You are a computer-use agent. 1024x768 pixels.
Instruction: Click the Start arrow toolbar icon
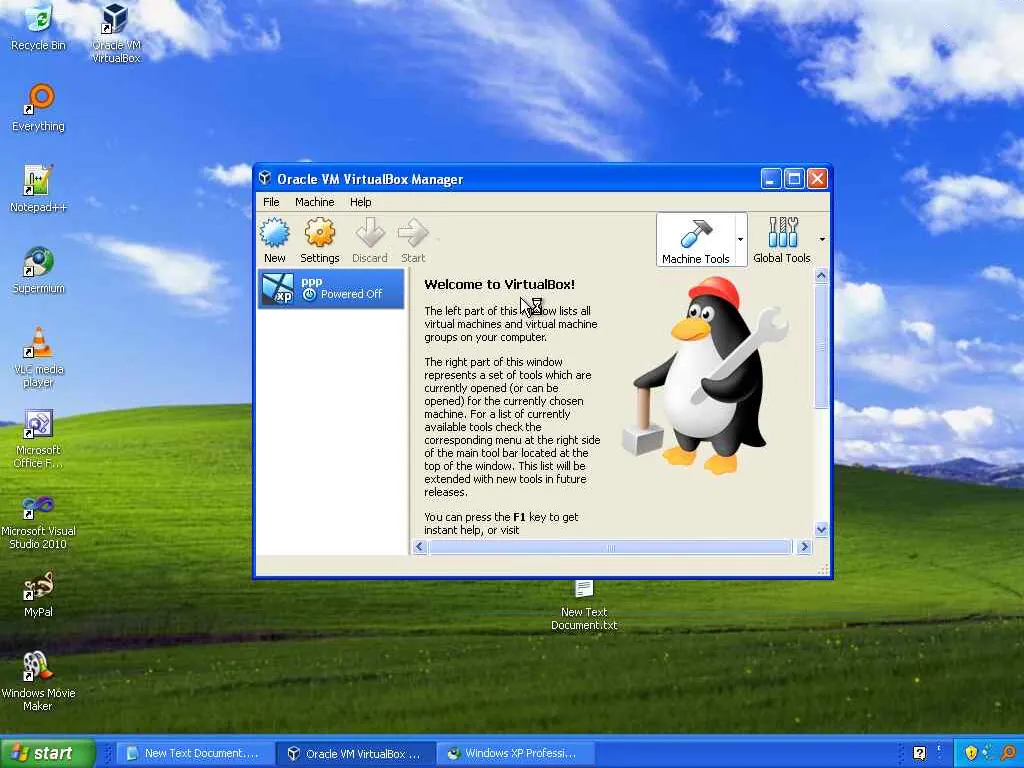tap(413, 240)
